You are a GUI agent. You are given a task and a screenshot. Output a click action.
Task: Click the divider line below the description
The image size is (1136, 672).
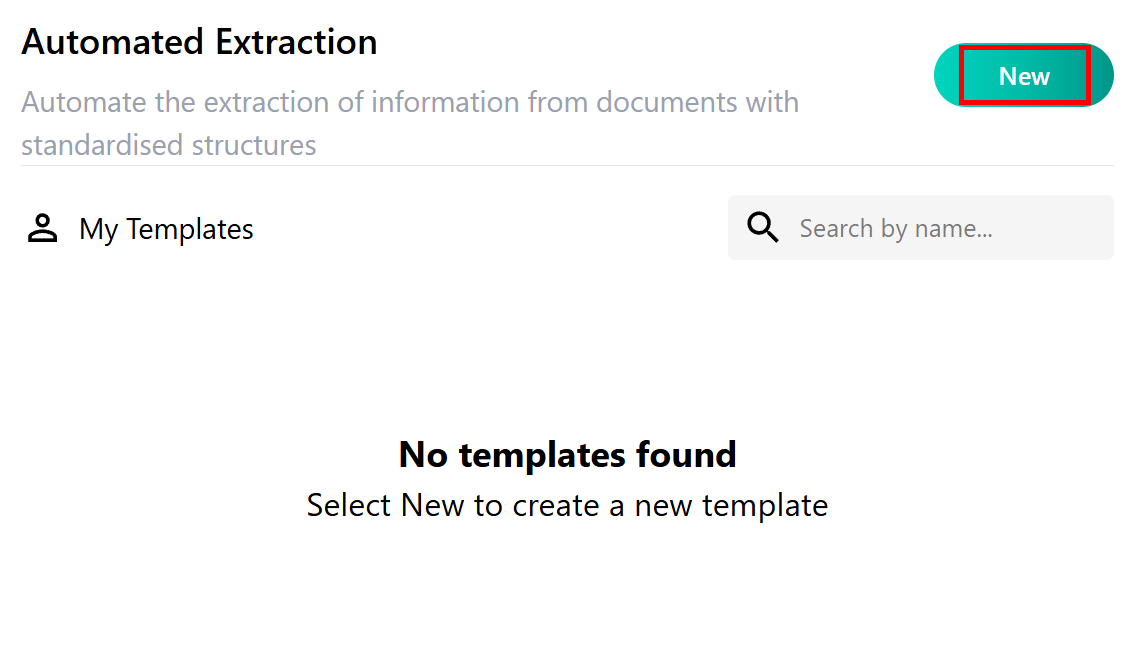[567, 165]
